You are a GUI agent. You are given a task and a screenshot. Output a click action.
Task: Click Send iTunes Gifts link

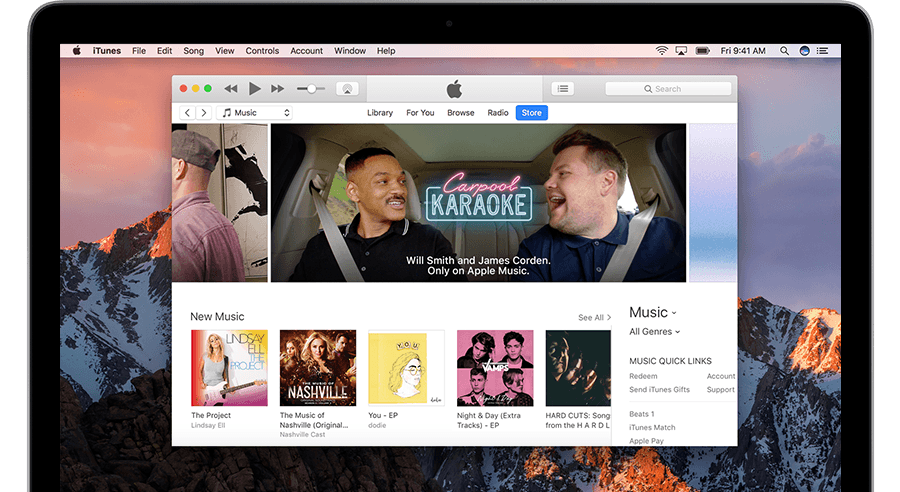tap(660, 389)
